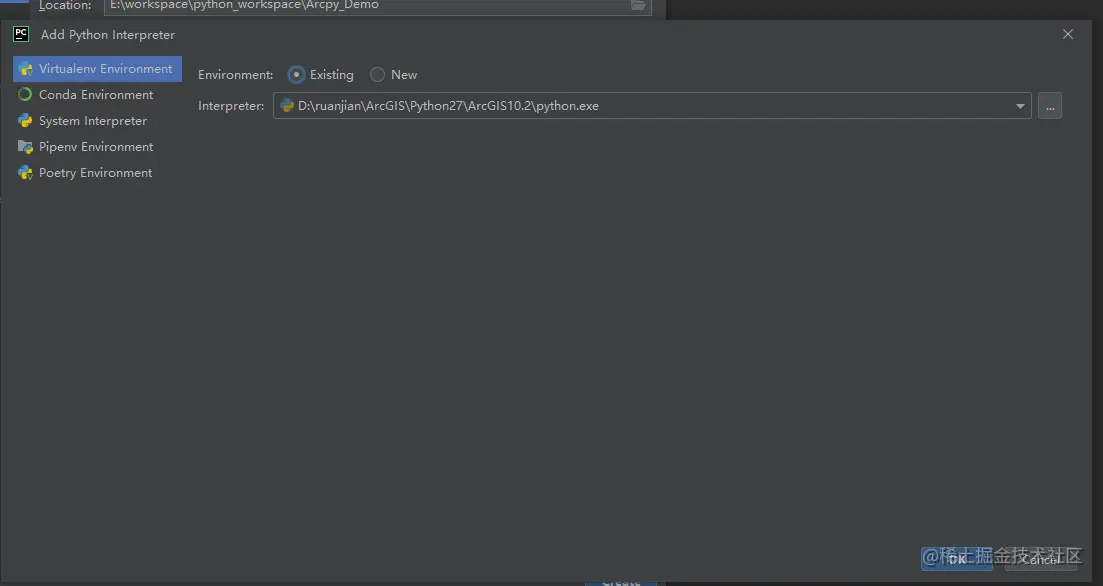Select Virtualenv Environment in sidebar
The height and width of the screenshot is (586, 1103).
tap(97, 69)
